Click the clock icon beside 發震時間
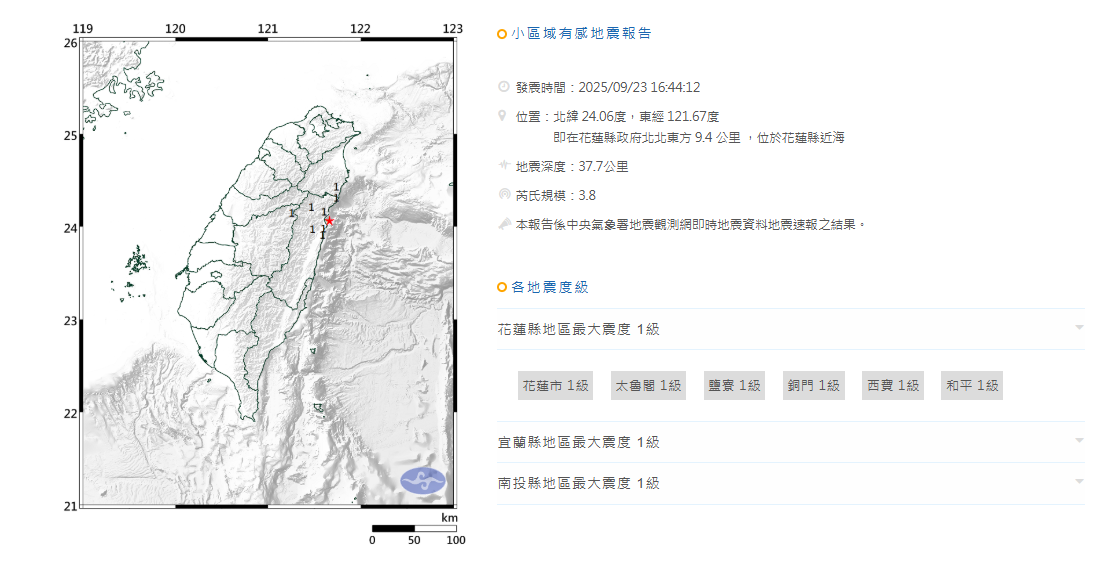1097x569 pixels. [x=503, y=87]
